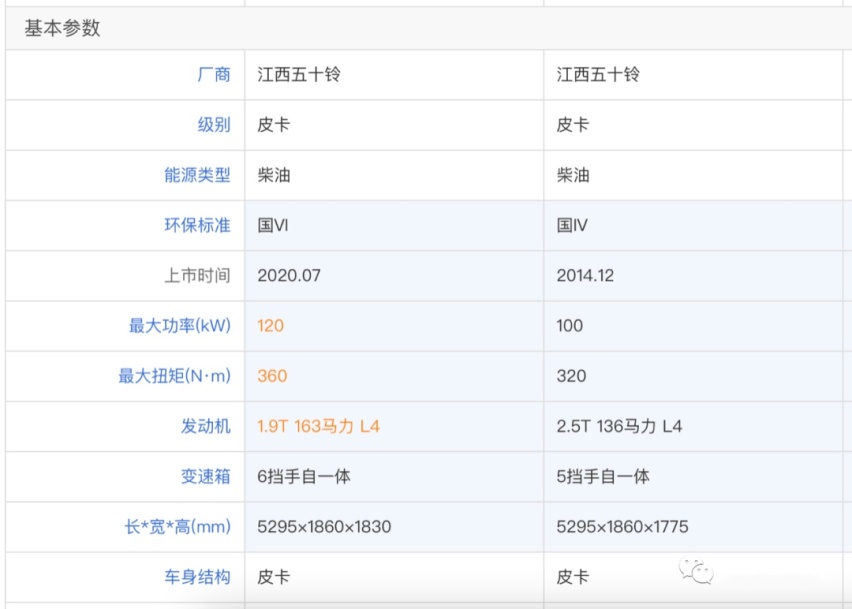Screen dimensions: 852x609
Task: Click the orange 360 torque value
Action: (272, 376)
